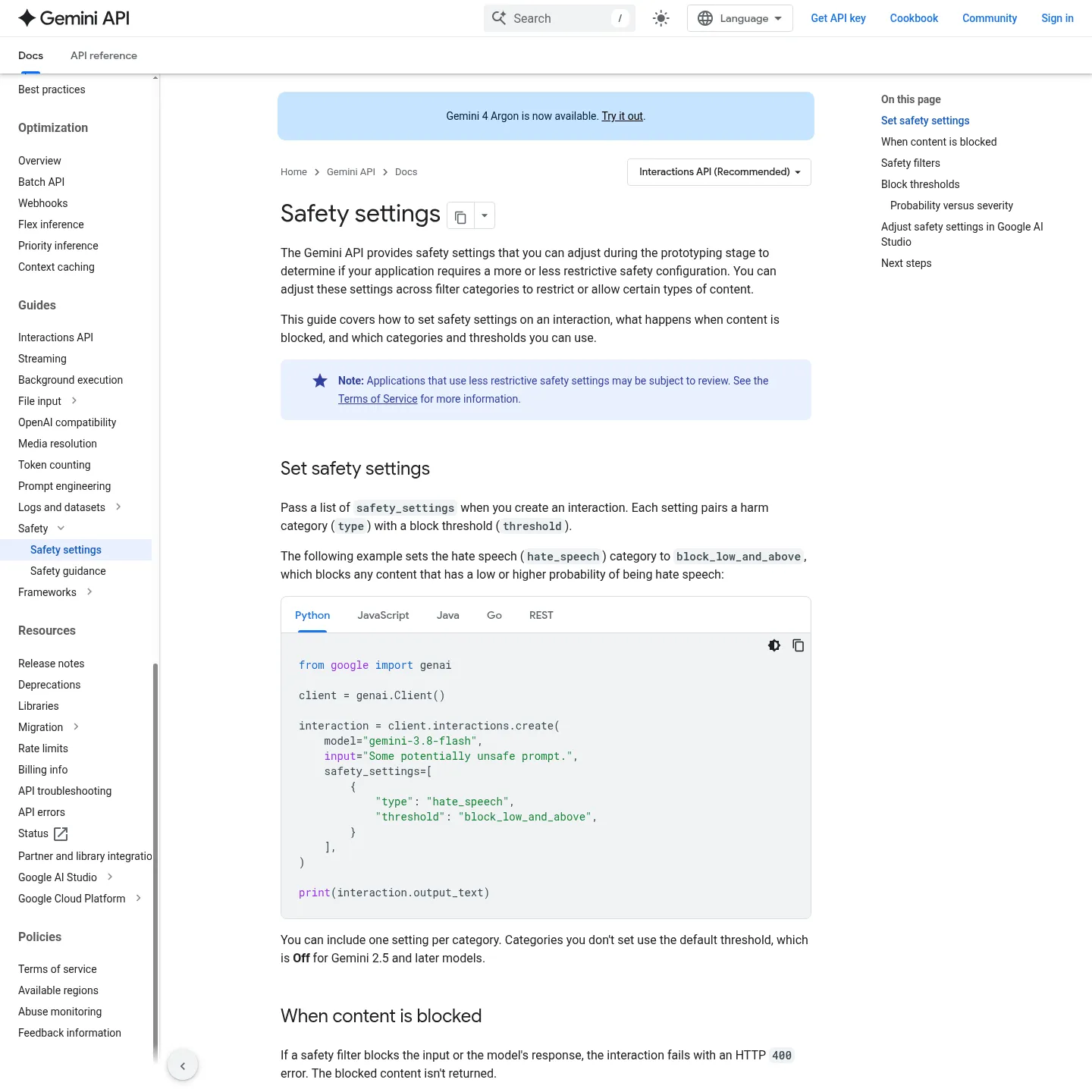
Task: Open Safety guidance in sidebar
Action: [x=68, y=571]
